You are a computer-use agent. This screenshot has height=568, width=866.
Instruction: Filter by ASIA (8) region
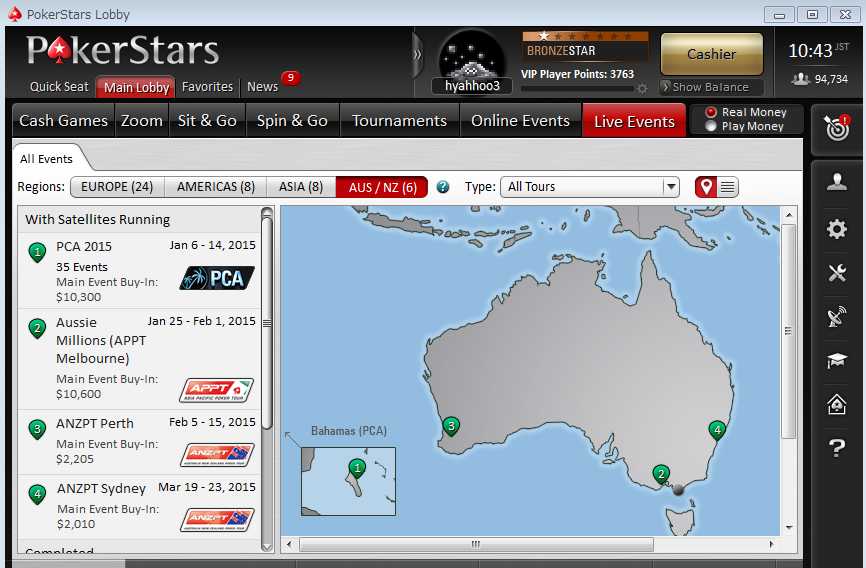pyautogui.click(x=301, y=187)
